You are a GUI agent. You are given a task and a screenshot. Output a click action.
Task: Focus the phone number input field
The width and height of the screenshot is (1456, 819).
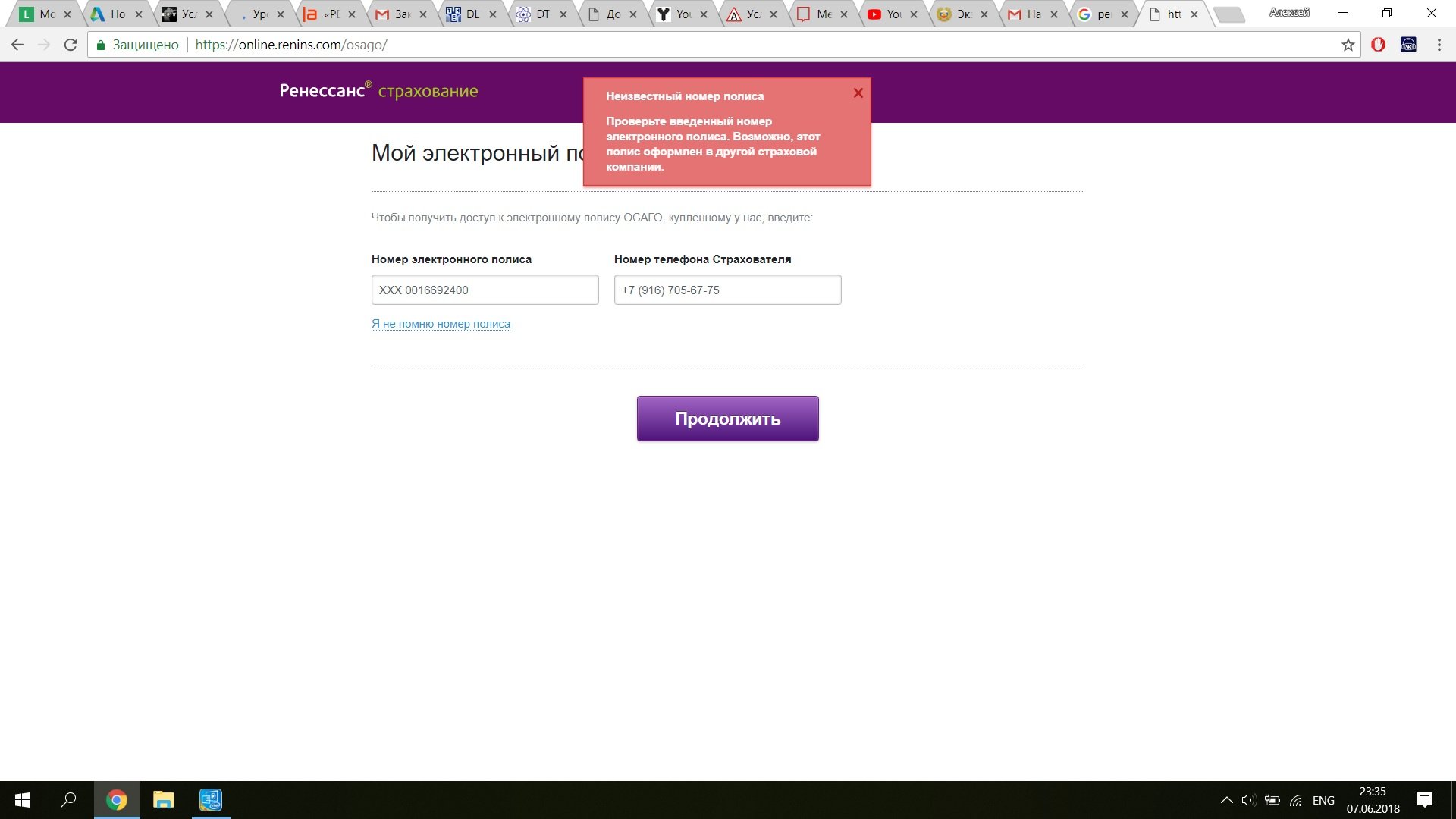pos(727,290)
